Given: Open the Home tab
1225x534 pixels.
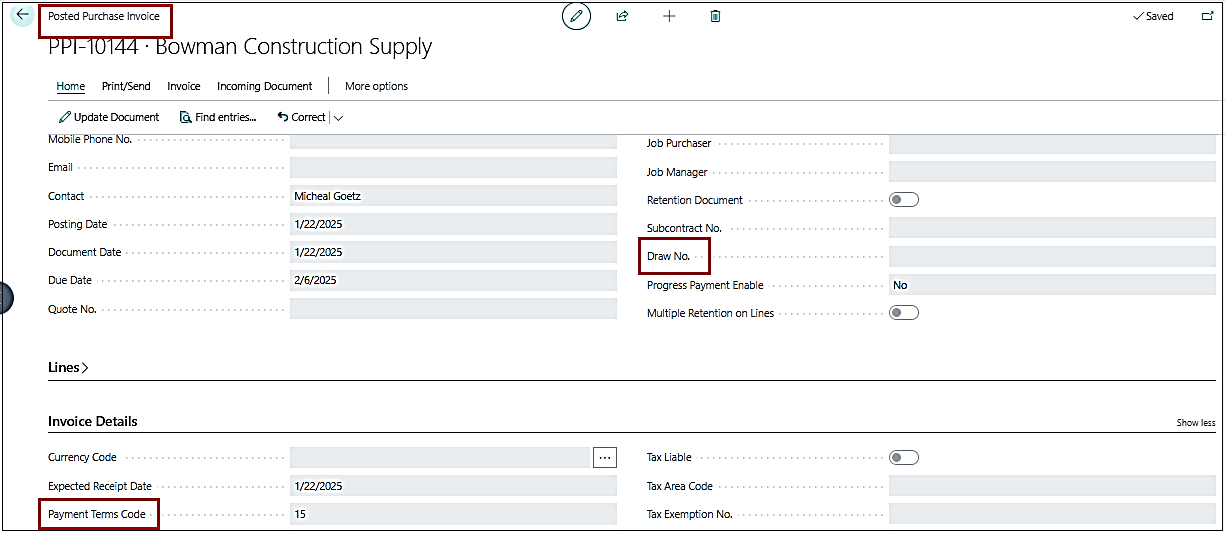Looking at the screenshot, I should click(x=70, y=86).
